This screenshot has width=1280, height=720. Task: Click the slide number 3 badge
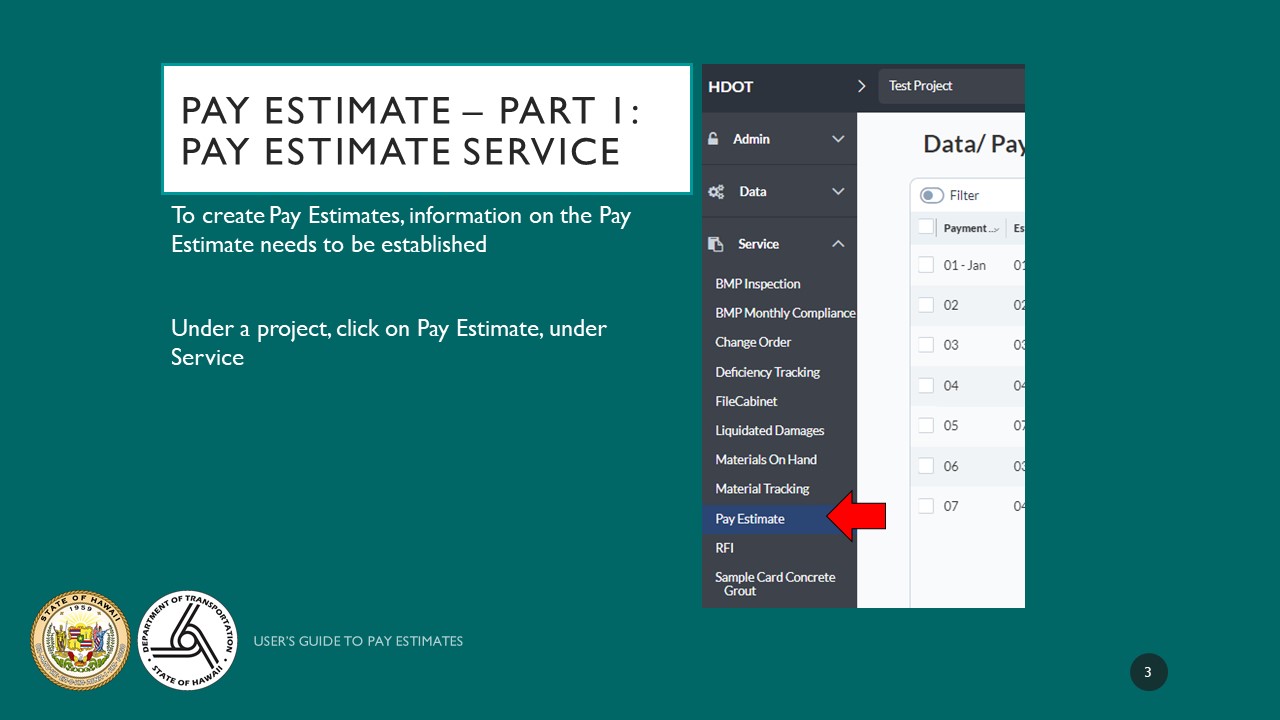coord(1148,672)
